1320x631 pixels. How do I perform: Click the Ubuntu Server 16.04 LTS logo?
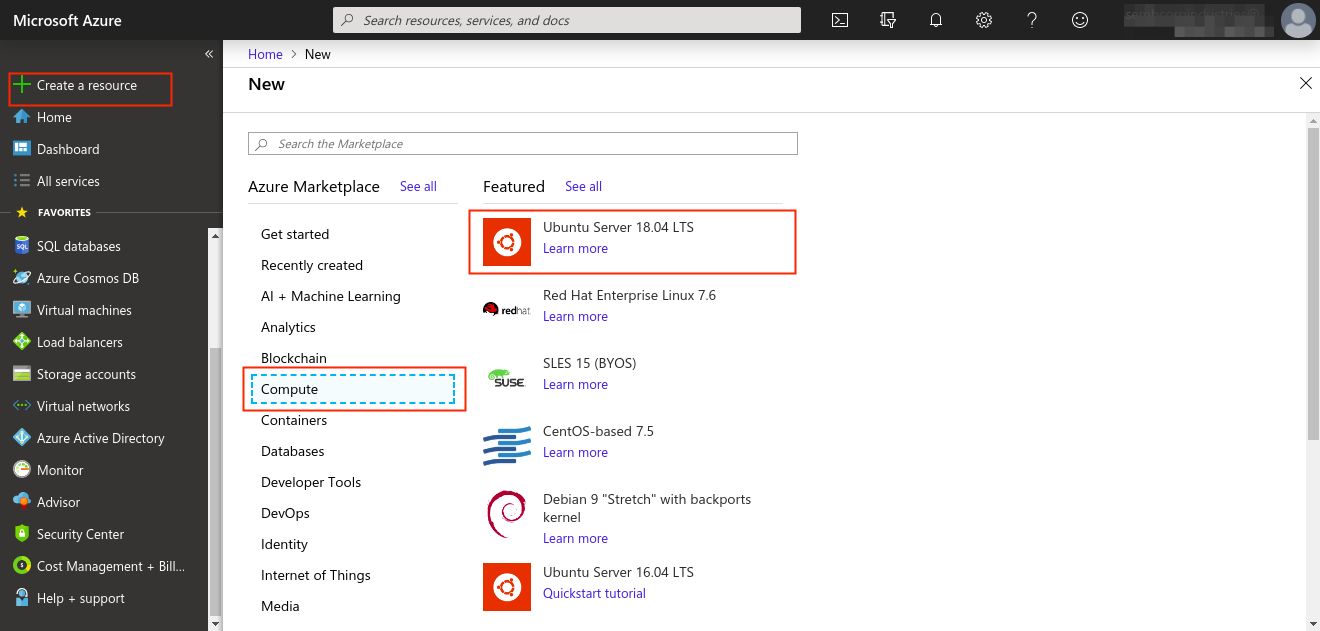[x=507, y=587]
